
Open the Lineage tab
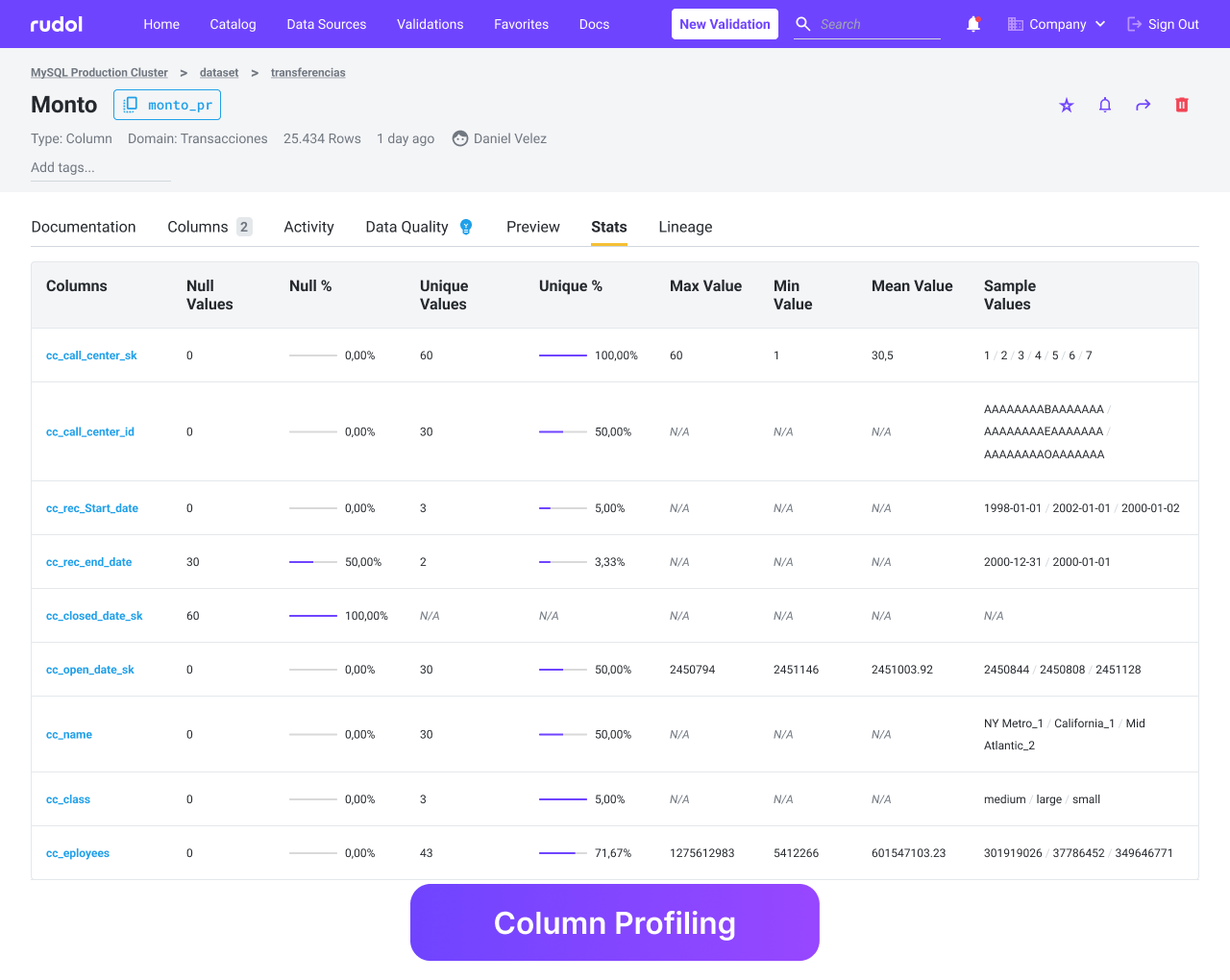coord(685,227)
